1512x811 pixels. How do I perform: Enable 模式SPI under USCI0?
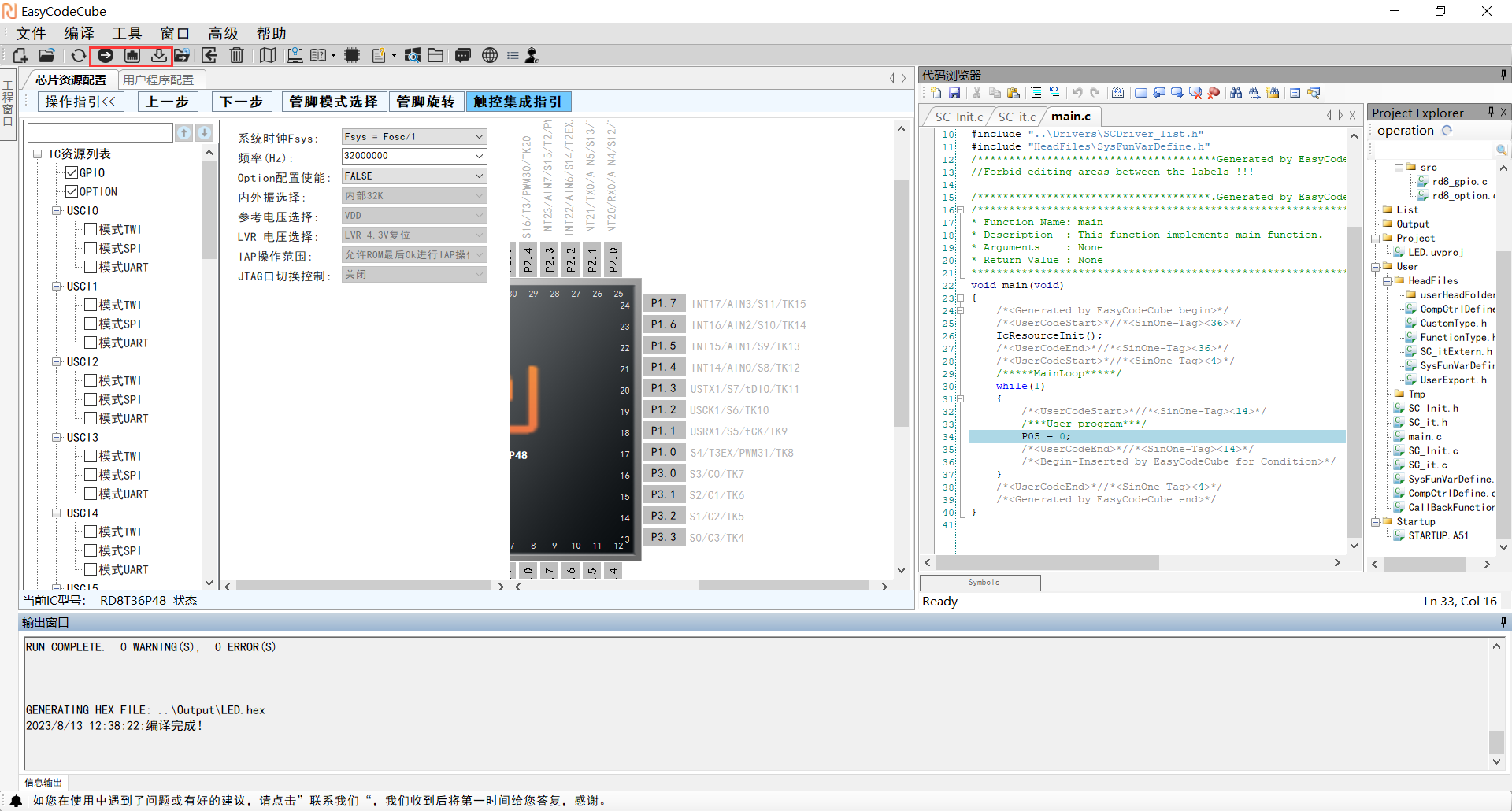click(91, 248)
